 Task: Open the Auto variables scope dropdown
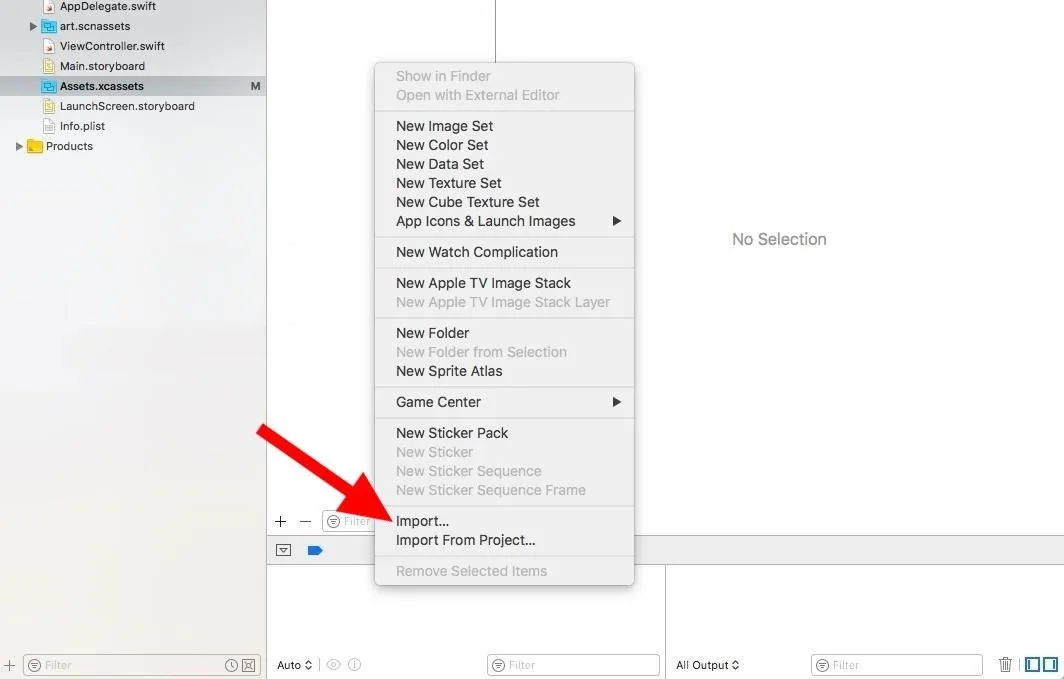294,665
